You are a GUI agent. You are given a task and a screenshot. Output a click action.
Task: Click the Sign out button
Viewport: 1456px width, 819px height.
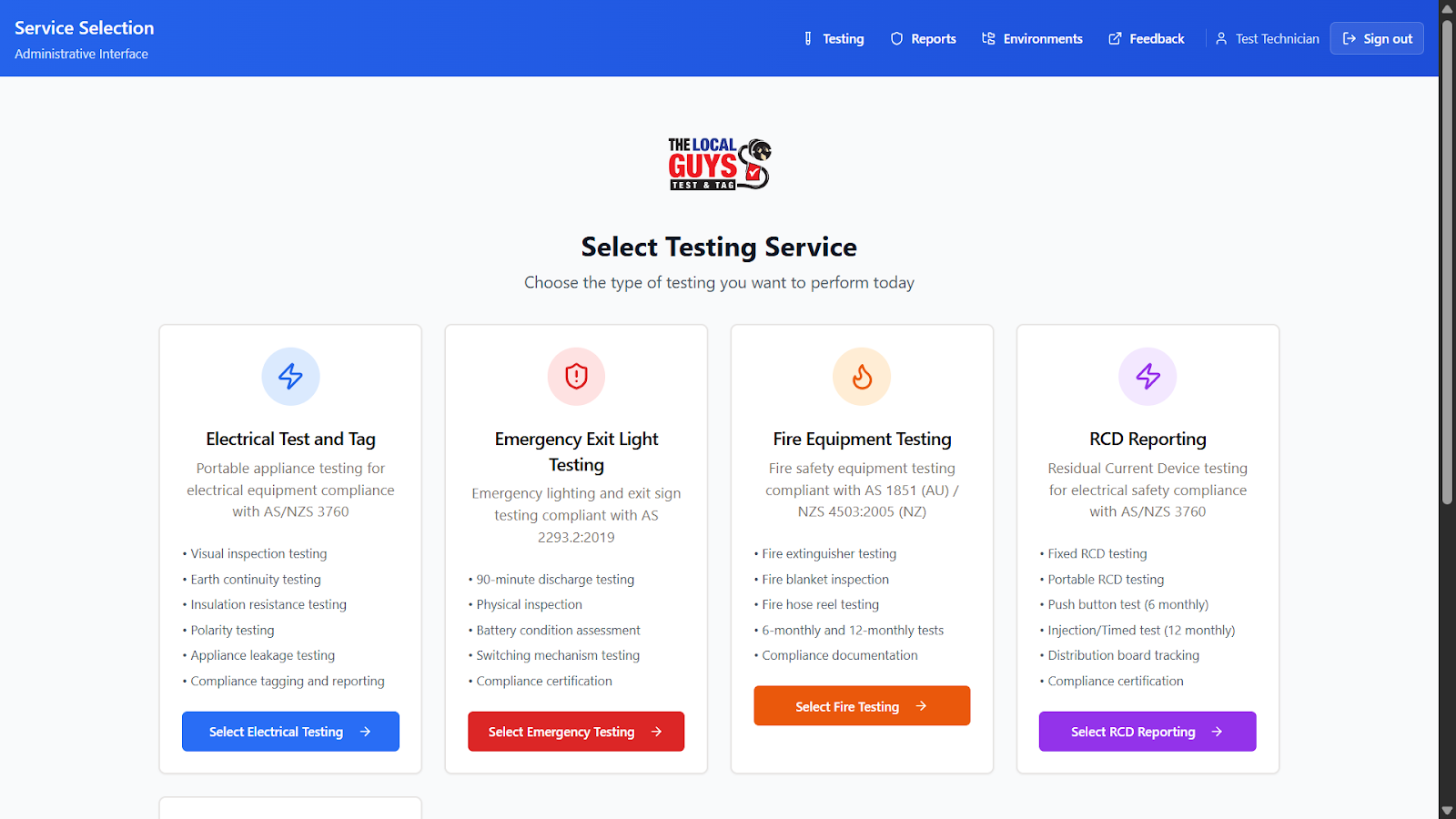pos(1377,38)
